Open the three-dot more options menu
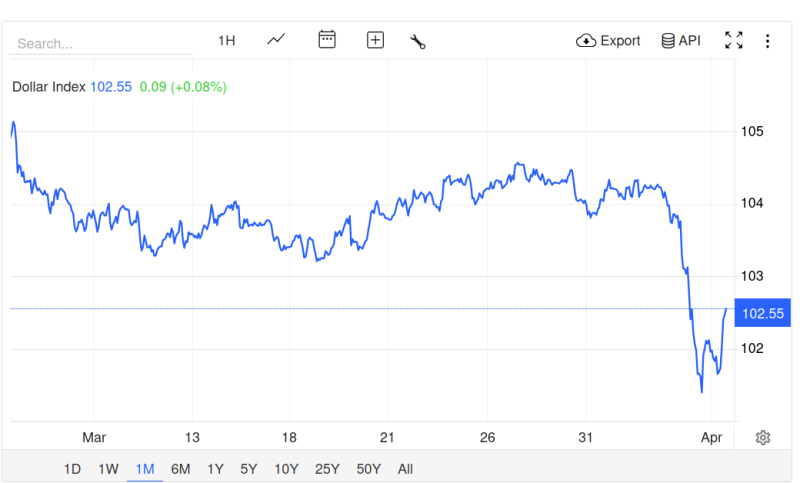This screenshot has height=483, width=800. pyautogui.click(x=767, y=41)
